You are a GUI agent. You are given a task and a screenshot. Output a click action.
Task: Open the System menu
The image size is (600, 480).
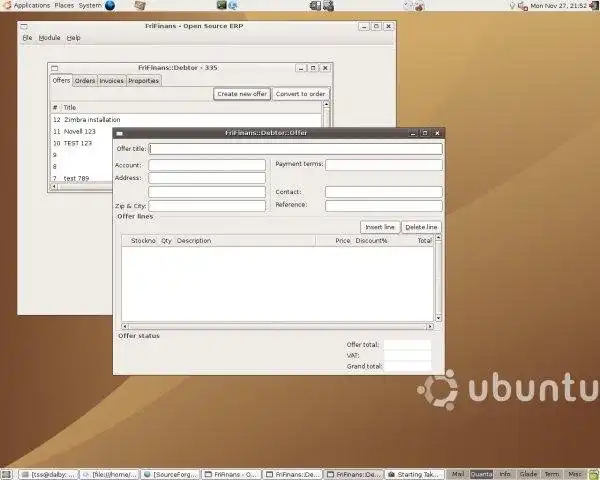90,6
